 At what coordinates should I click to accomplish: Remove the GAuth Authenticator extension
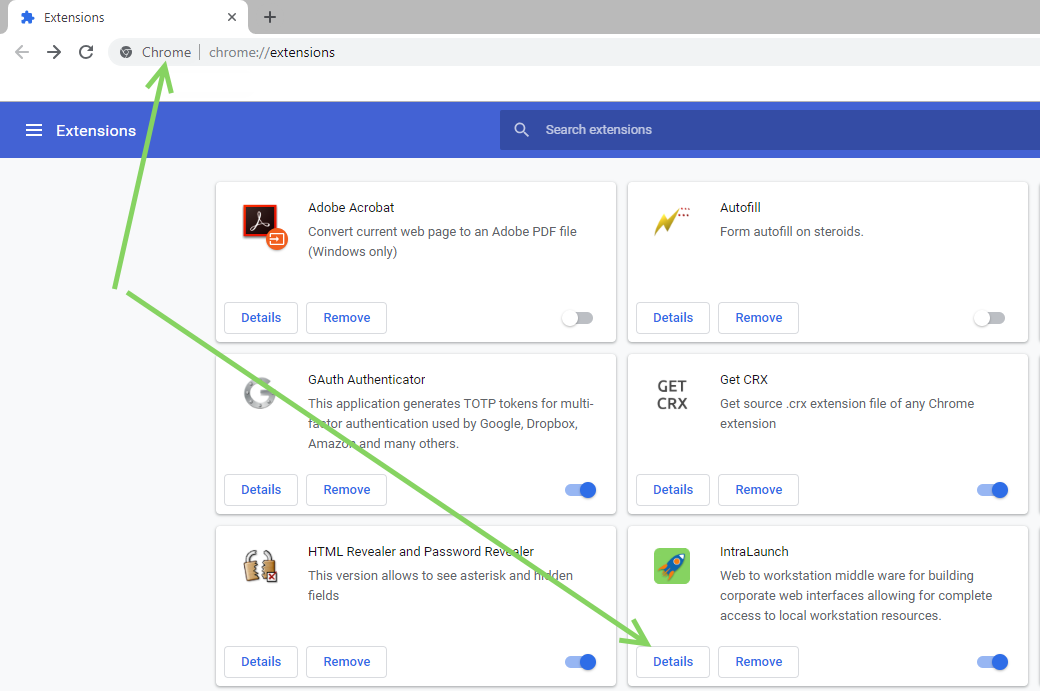(346, 489)
